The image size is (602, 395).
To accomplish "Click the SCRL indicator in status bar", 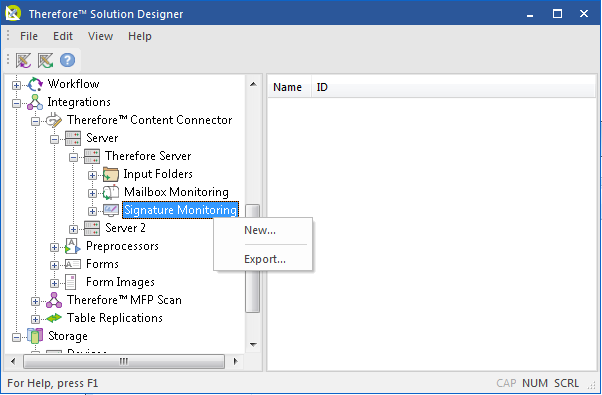I will [x=566, y=383].
